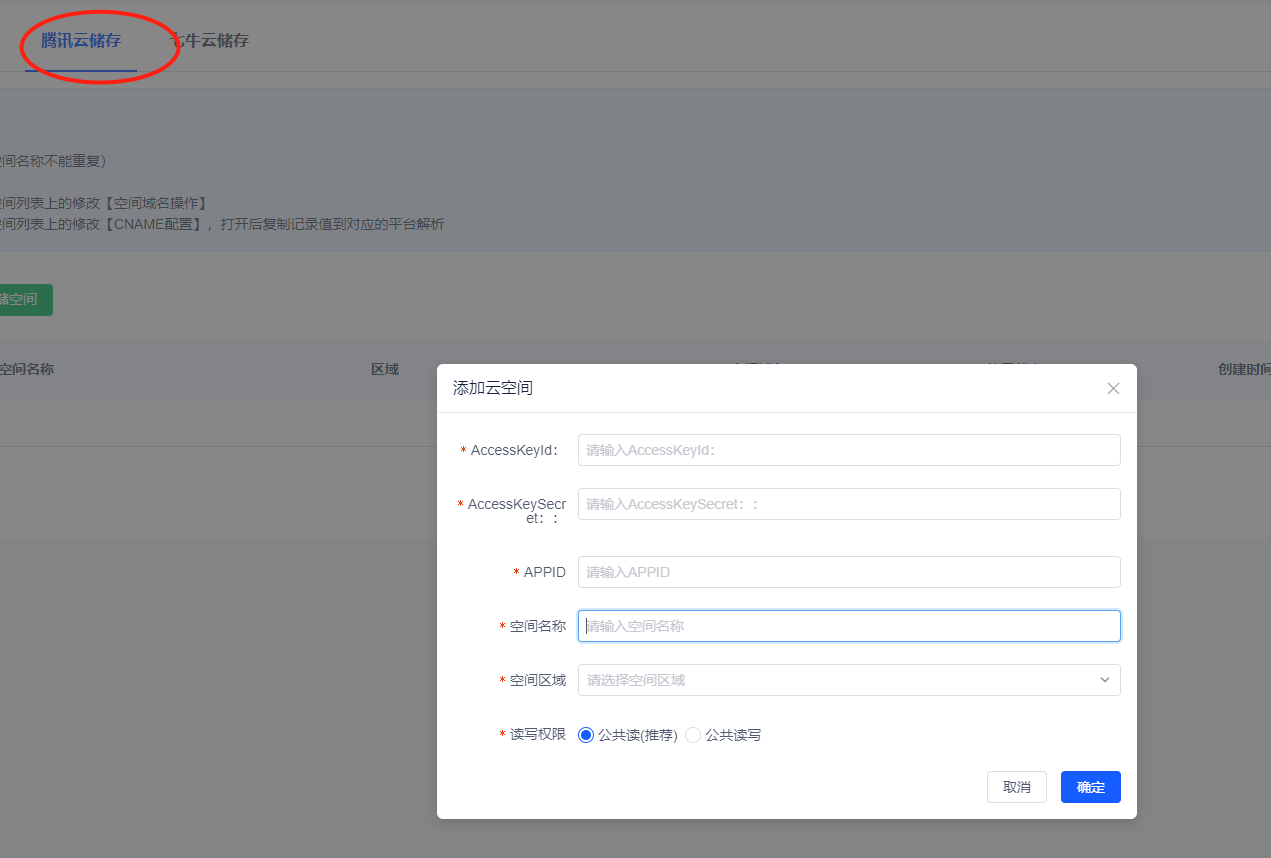Click the 添加云空间 dialog title
Screen dimensions: 1271x858
pyautogui.click(x=493, y=388)
